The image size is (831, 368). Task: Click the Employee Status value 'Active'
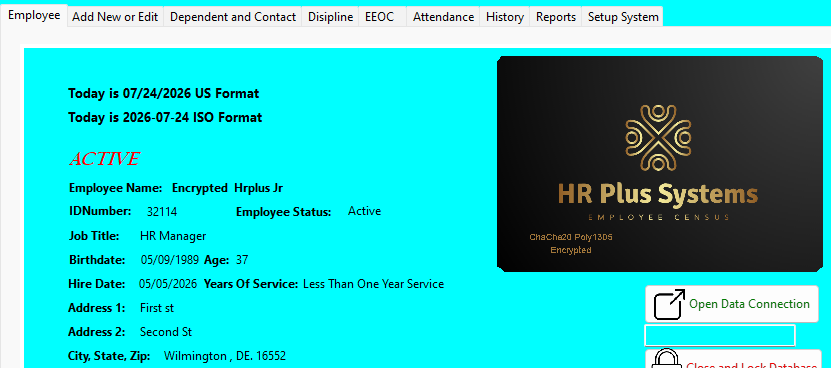pyautogui.click(x=364, y=211)
